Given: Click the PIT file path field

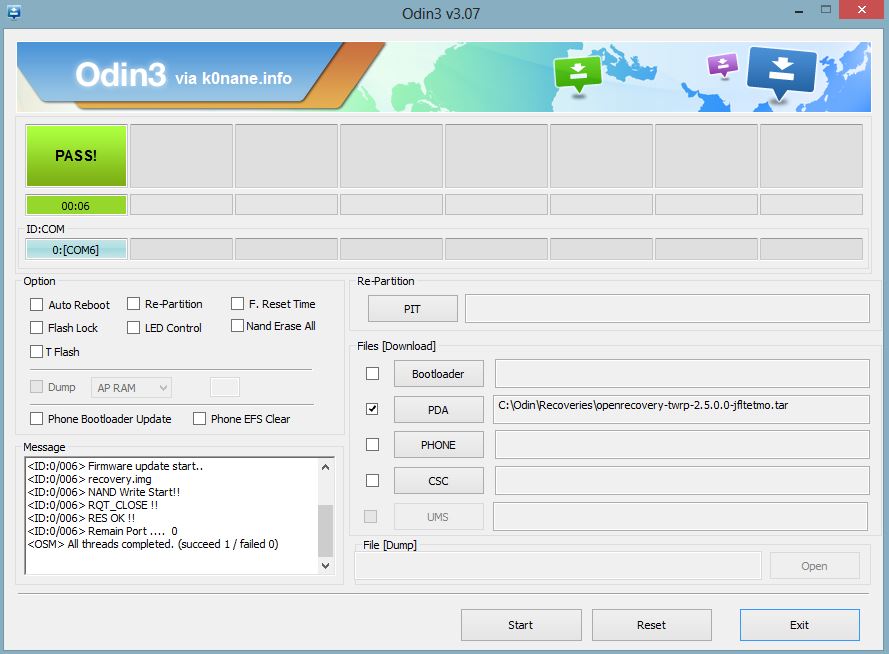Looking at the screenshot, I should [667, 309].
